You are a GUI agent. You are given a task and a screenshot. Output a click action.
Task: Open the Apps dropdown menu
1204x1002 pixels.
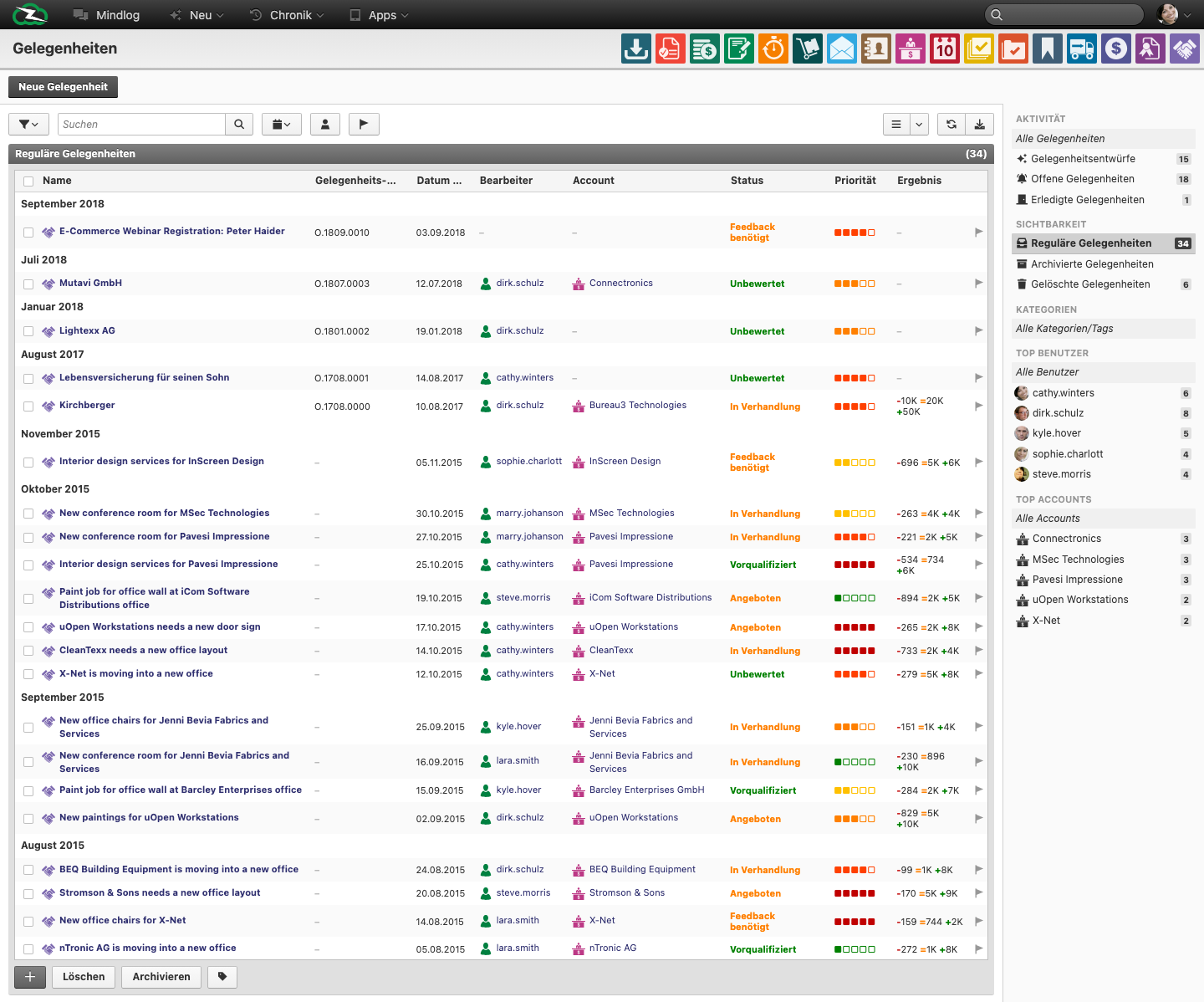(379, 15)
